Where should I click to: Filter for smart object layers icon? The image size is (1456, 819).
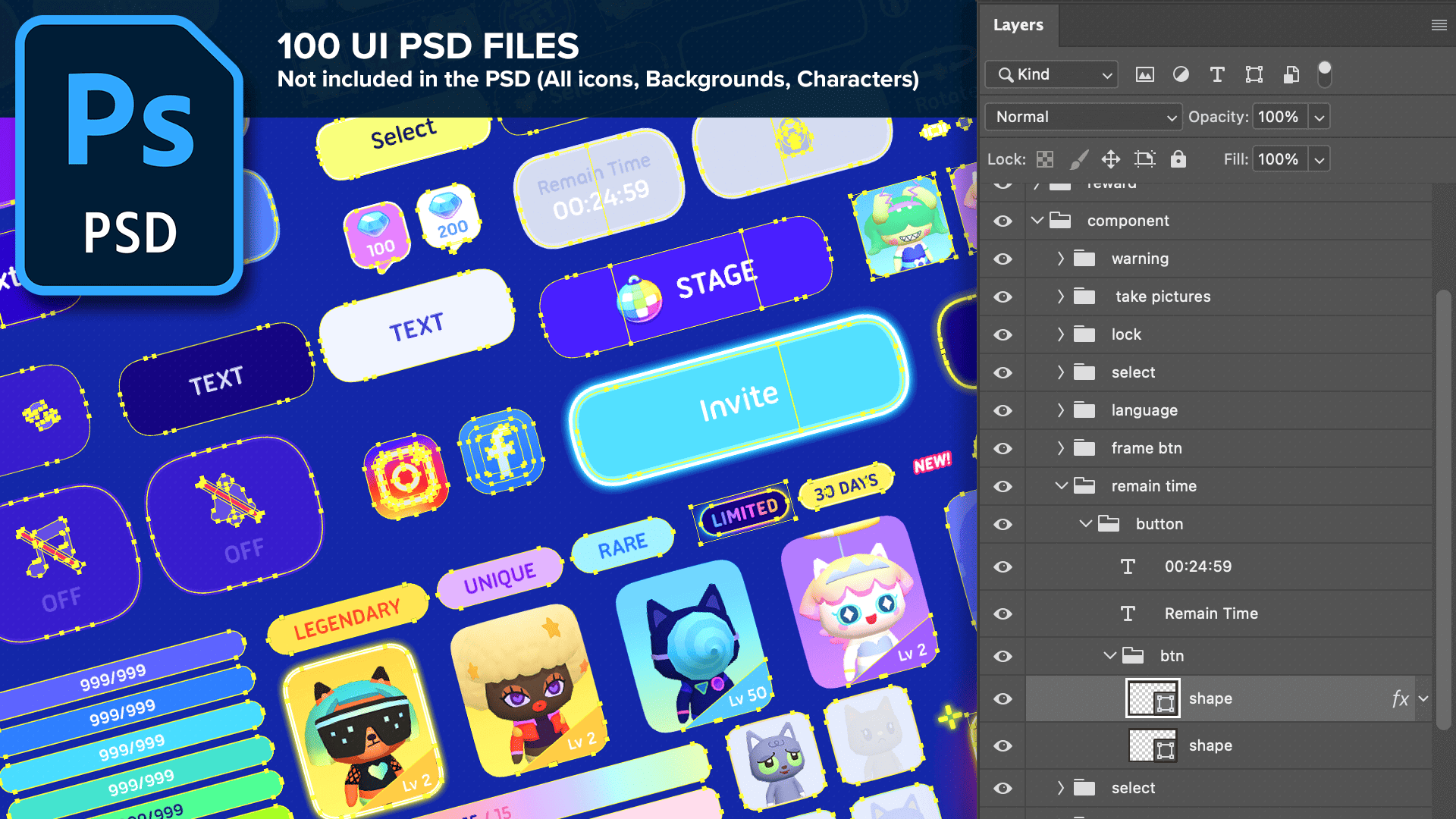tap(1291, 74)
